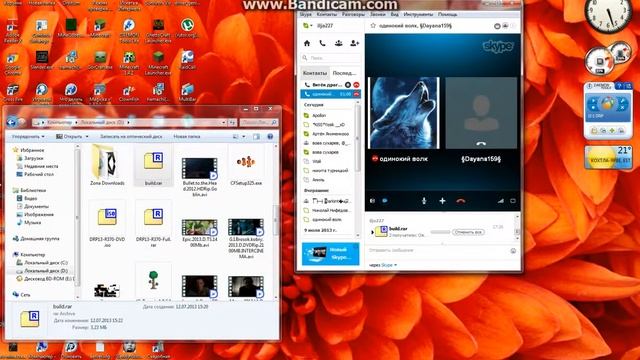
Task: Open uTorrent desktop shortcut
Action: click(x=187, y=28)
